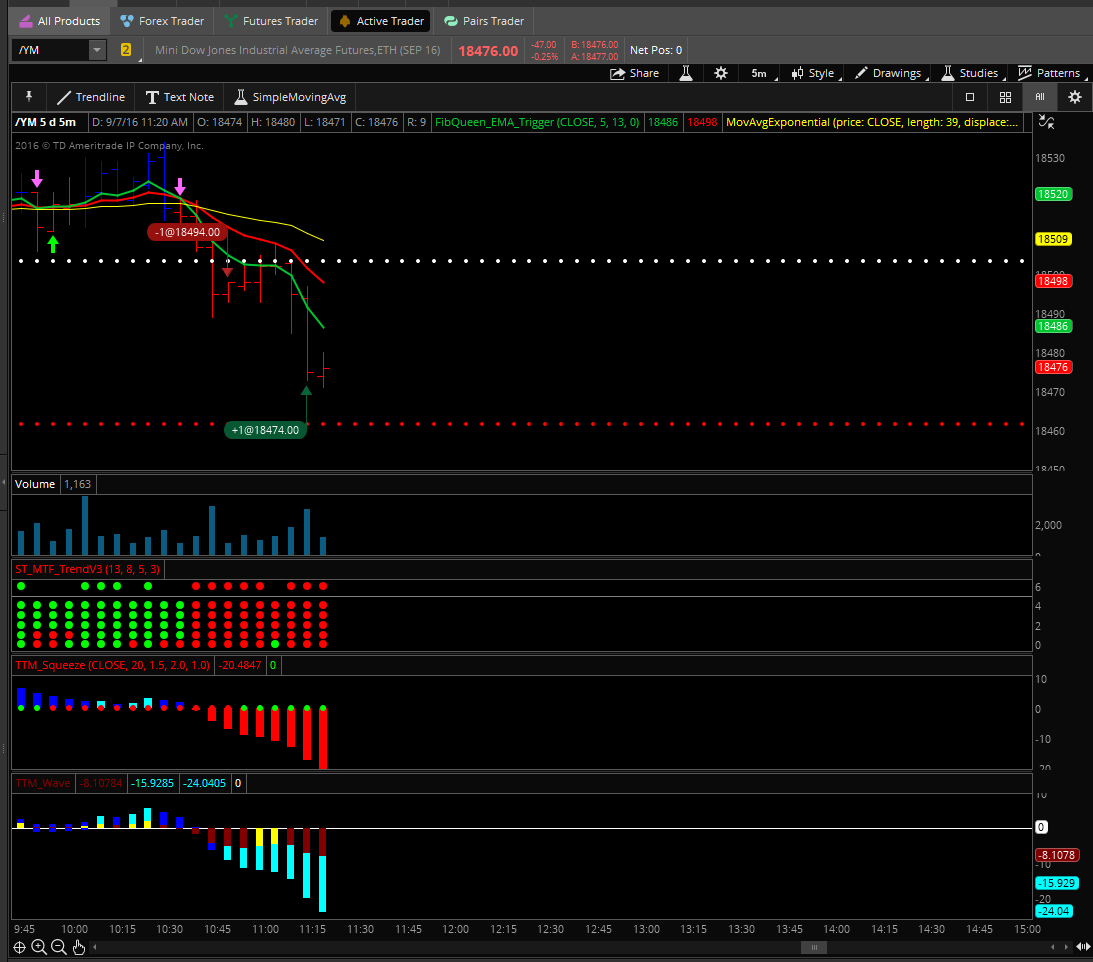Image resolution: width=1093 pixels, height=962 pixels.
Task: Open the Pairs Trader tab
Action: click(x=484, y=21)
